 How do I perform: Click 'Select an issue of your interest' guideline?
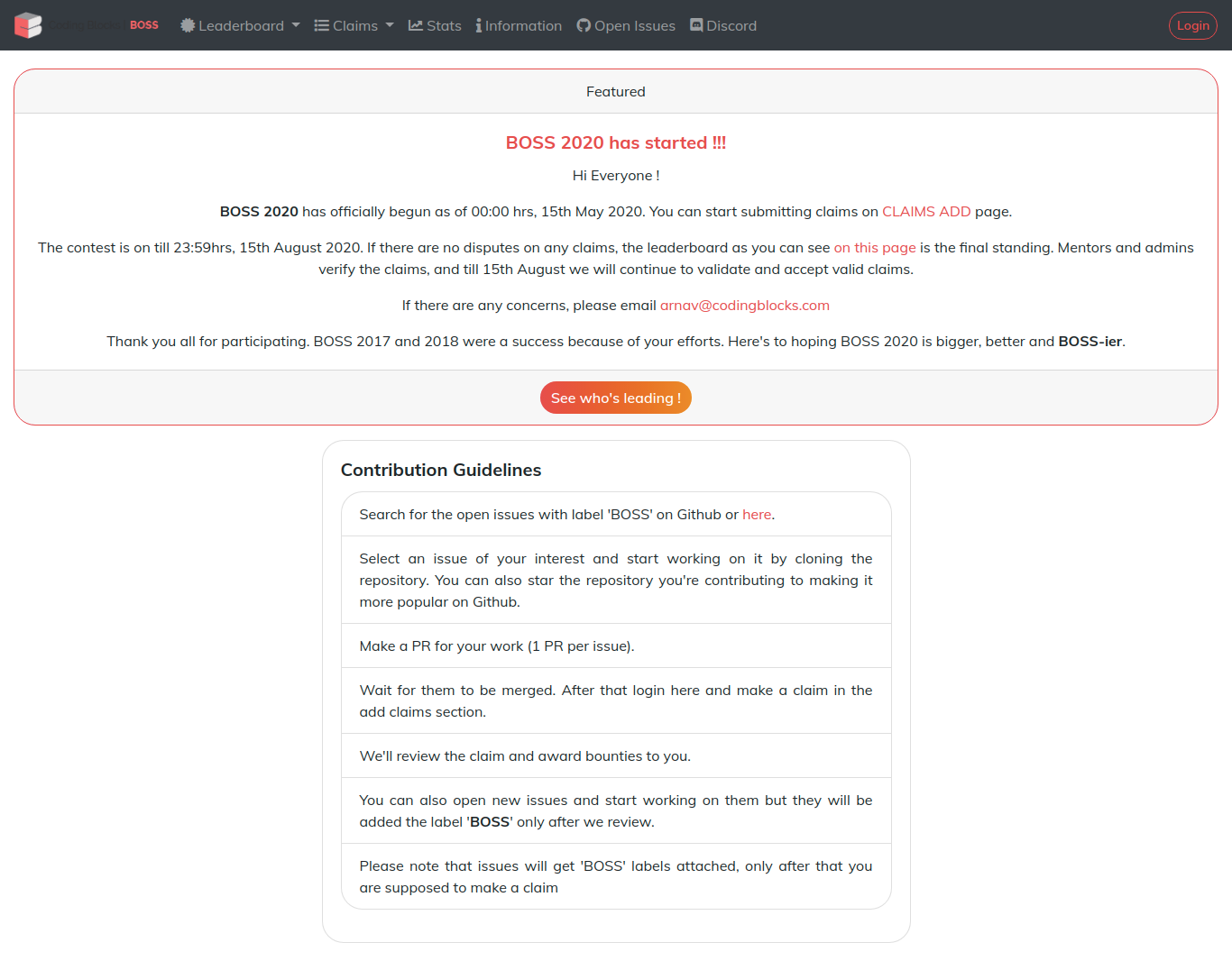click(616, 581)
